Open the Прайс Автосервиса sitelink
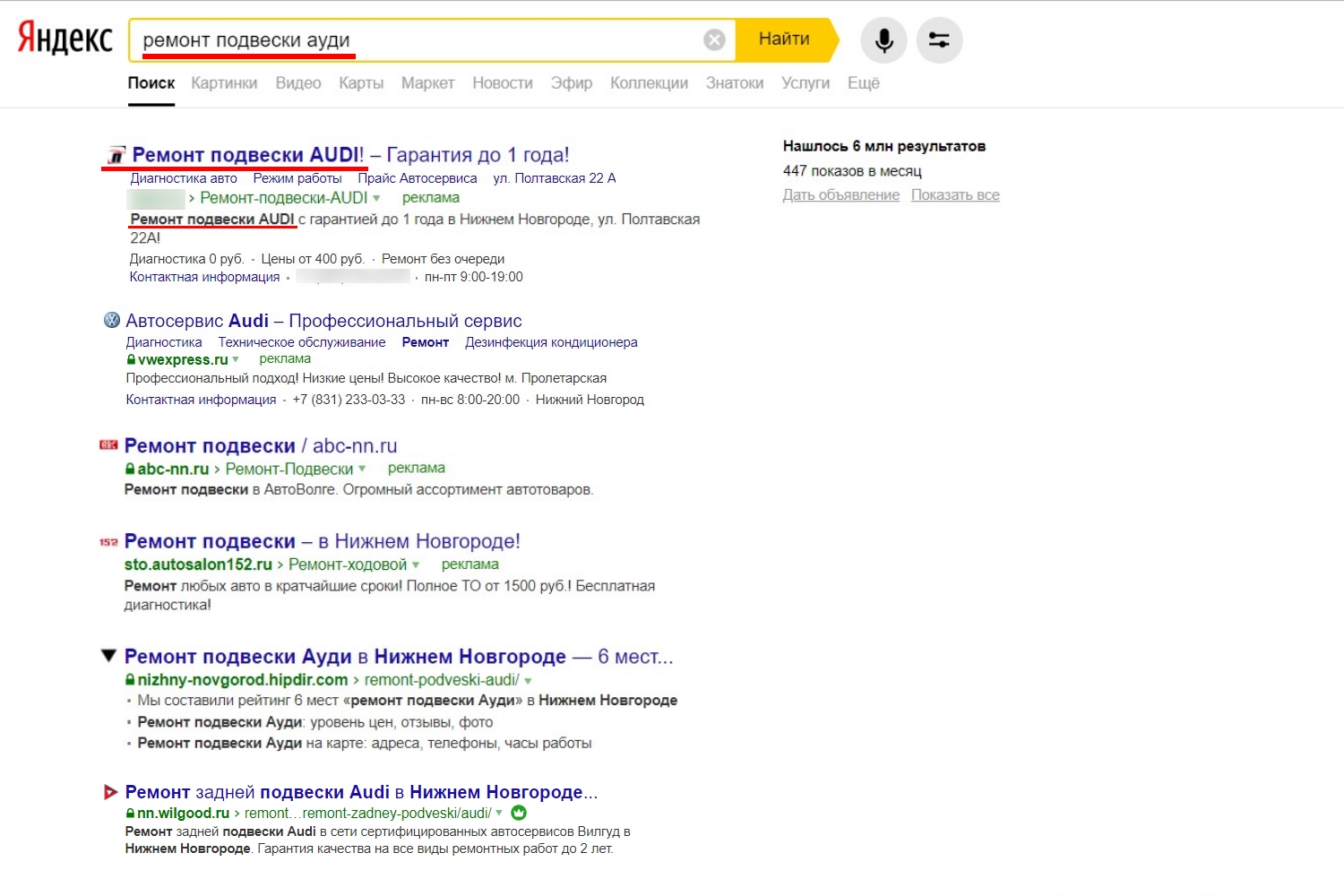1344x896 pixels. (x=418, y=178)
